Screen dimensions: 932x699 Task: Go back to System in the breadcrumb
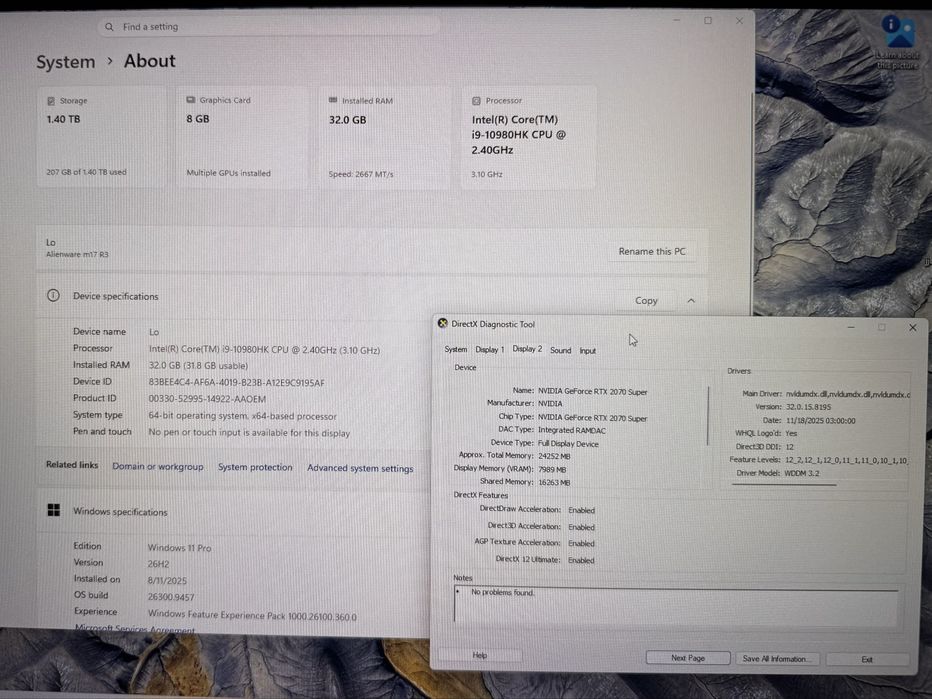65,62
